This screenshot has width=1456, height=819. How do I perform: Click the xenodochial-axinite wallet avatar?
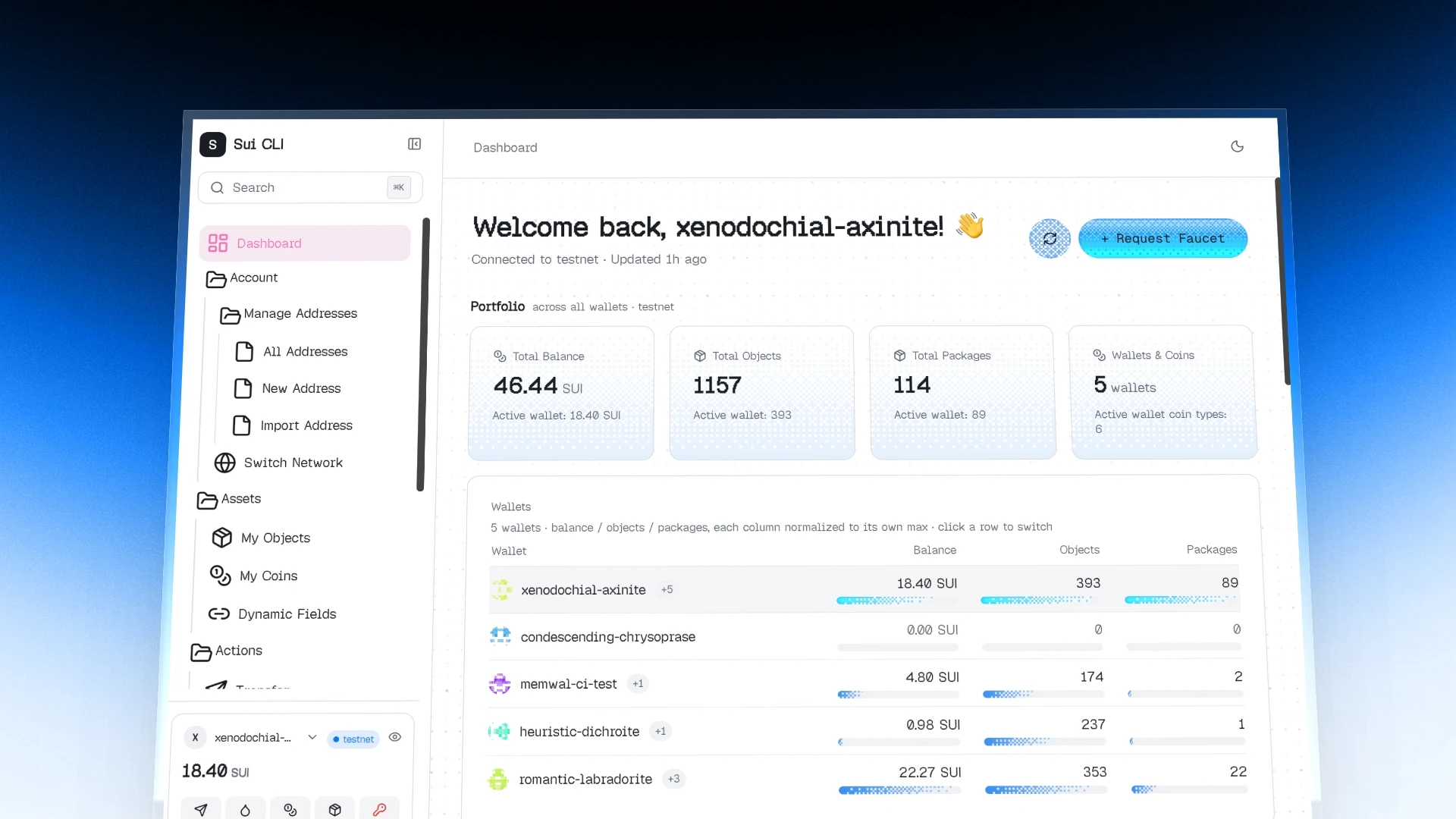point(501,589)
